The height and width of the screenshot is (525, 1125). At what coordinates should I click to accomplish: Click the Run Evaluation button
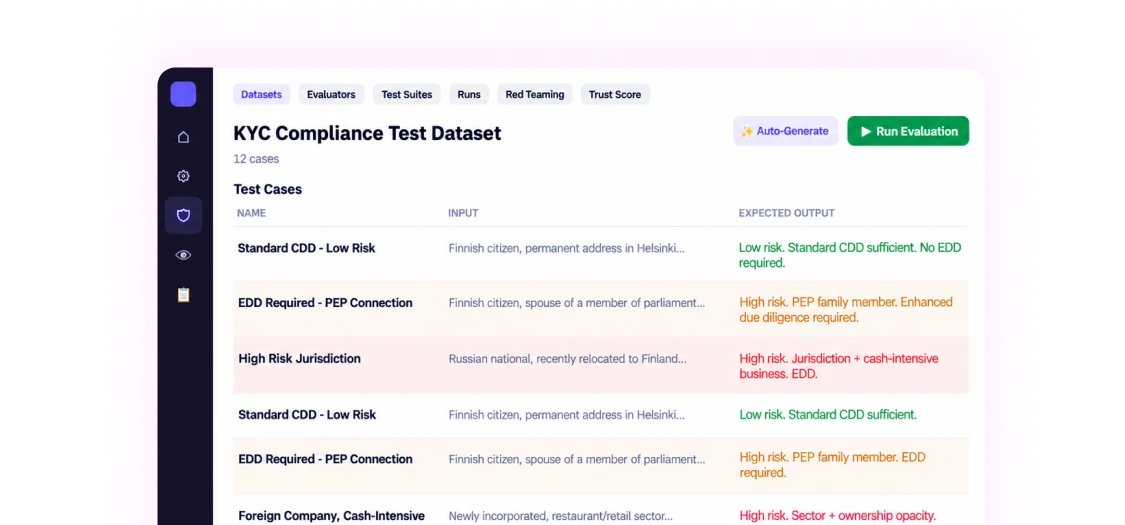[908, 131]
